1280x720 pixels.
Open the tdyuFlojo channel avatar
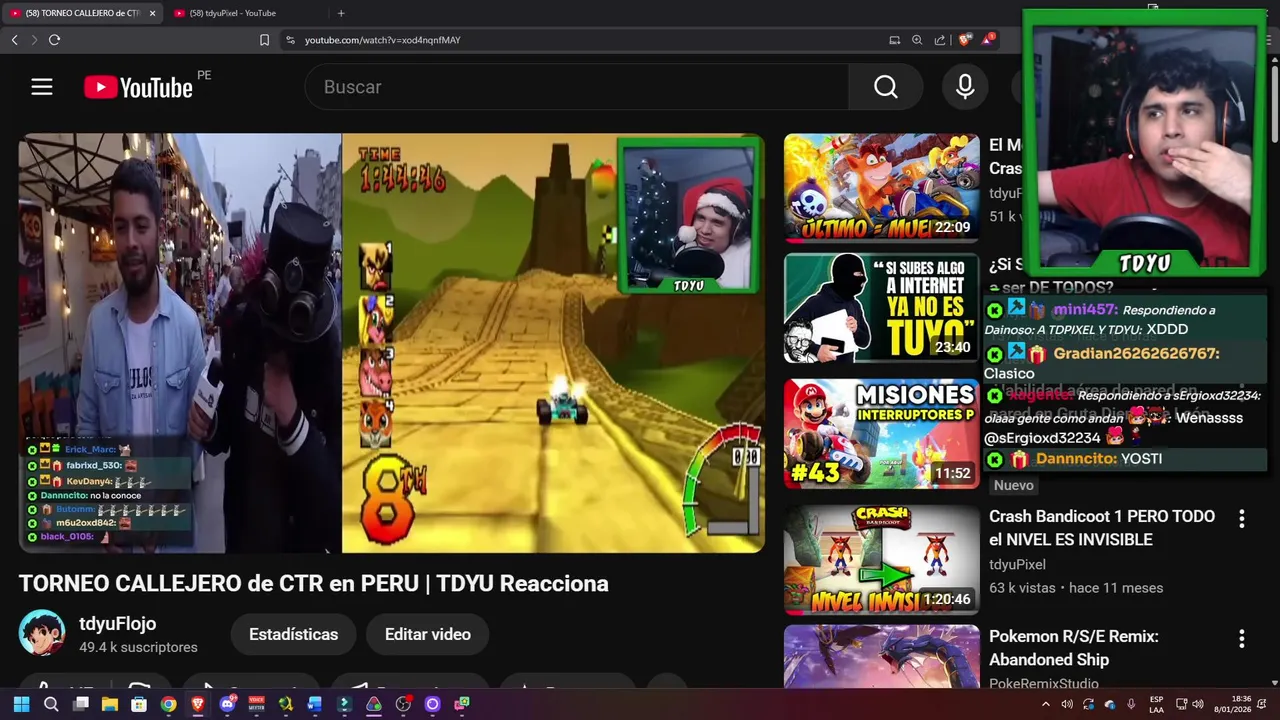(42, 634)
